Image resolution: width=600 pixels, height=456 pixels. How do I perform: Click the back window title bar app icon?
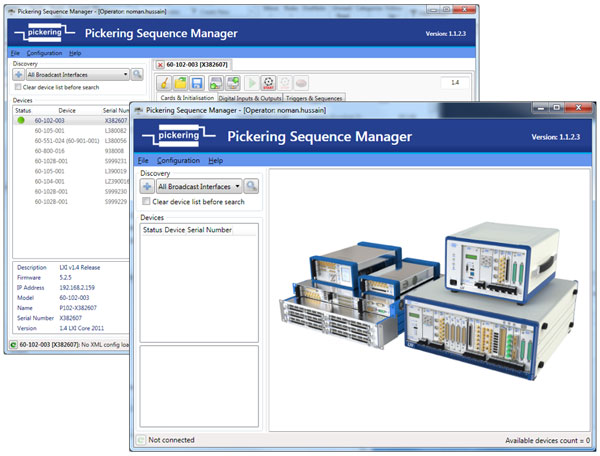point(11,11)
